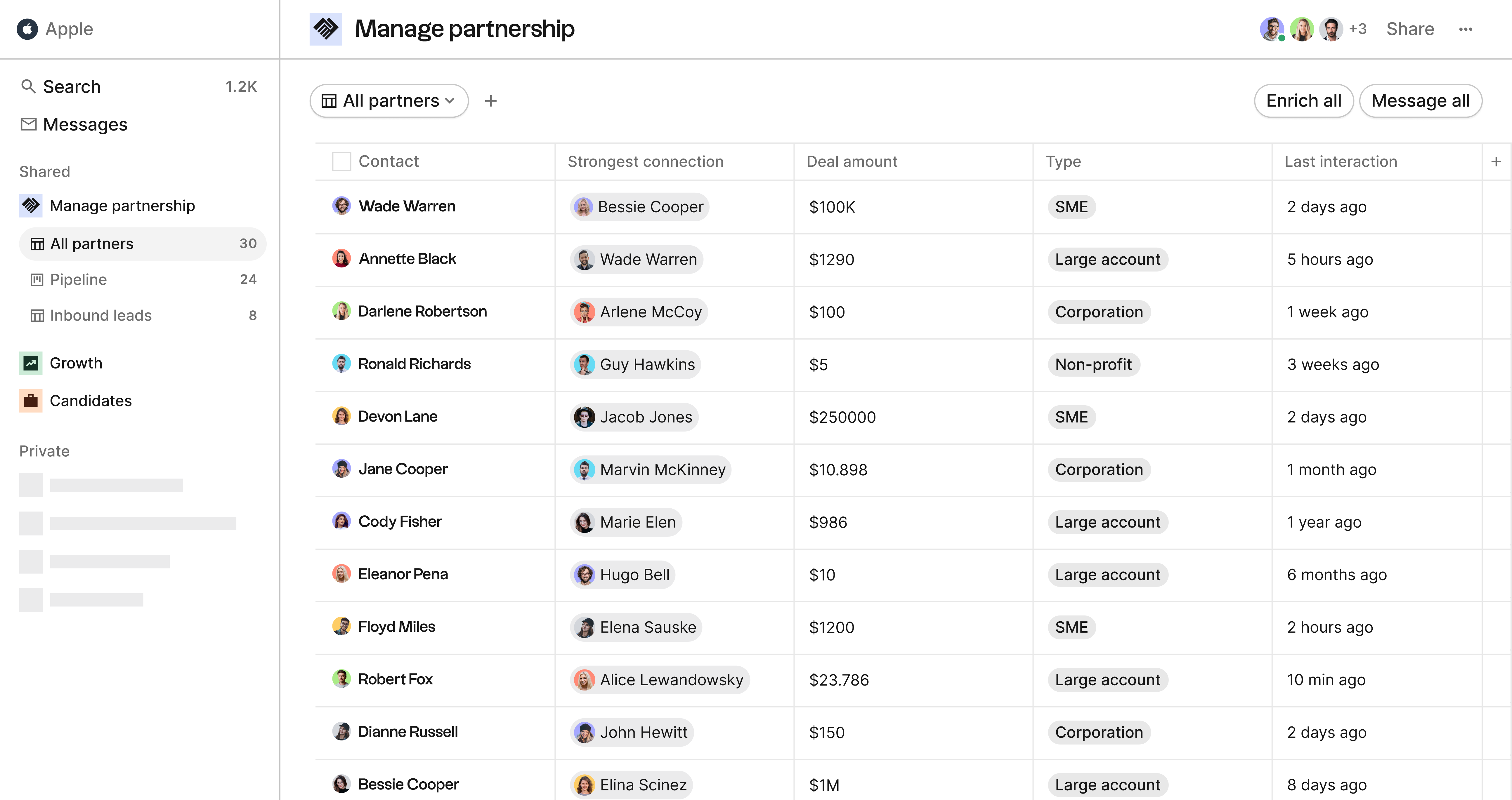The image size is (1512, 800).
Task: Select the Growth workspace icon
Action: [x=31, y=362]
